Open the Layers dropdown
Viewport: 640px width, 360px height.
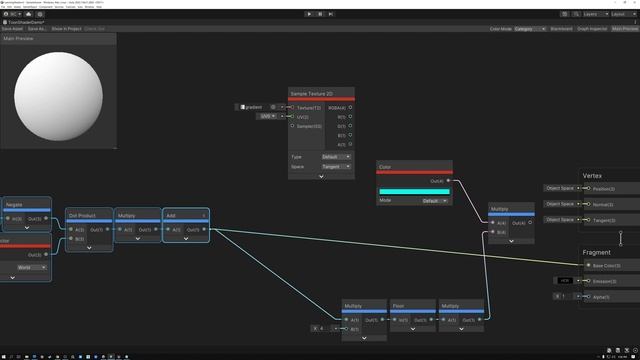coord(596,14)
